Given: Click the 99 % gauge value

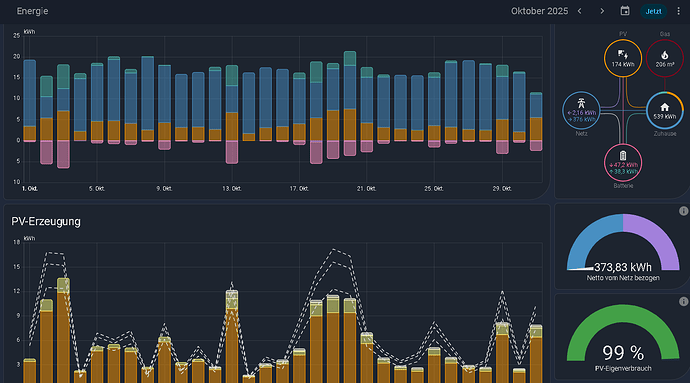Looking at the screenshot, I should coord(623,353).
